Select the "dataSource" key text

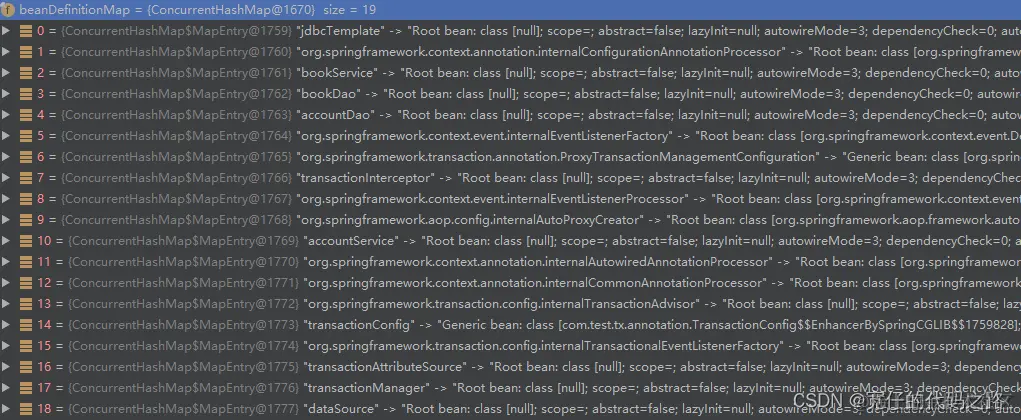341,409
